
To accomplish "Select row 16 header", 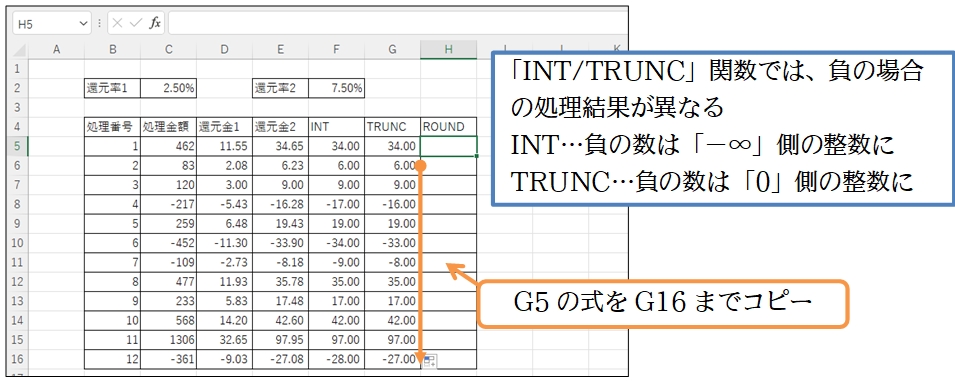I will [16, 359].
